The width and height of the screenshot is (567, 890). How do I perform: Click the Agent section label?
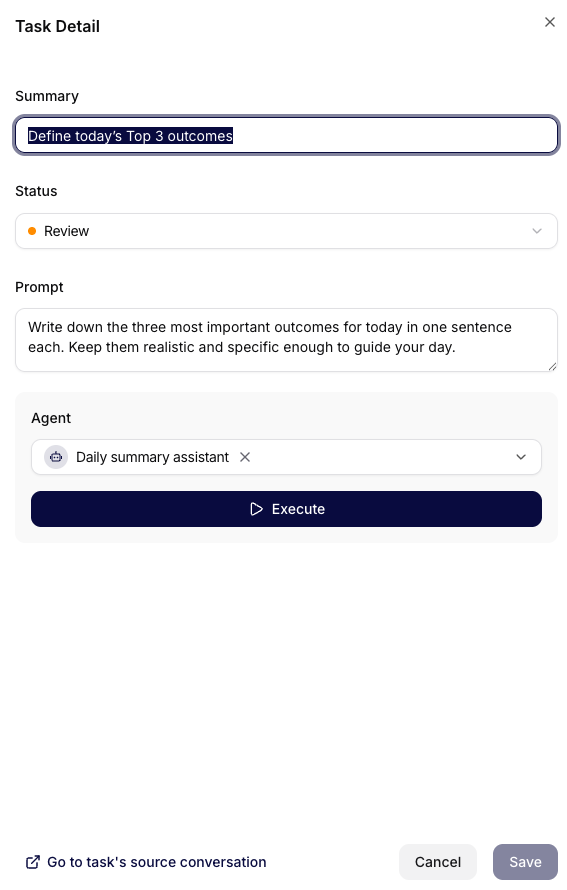(x=51, y=418)
